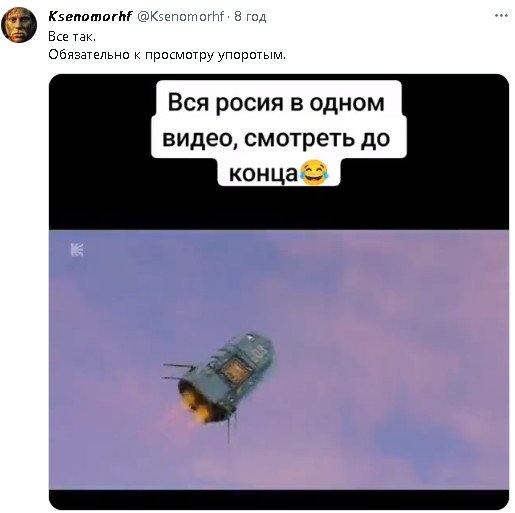Open the bold Ksenomorhf display name
This screenshot has width=515, height=513.
pyautogui.click(x=90, y=16)
